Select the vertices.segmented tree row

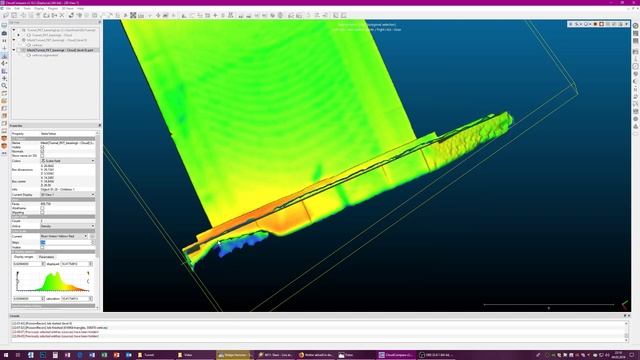pos(45,55)
